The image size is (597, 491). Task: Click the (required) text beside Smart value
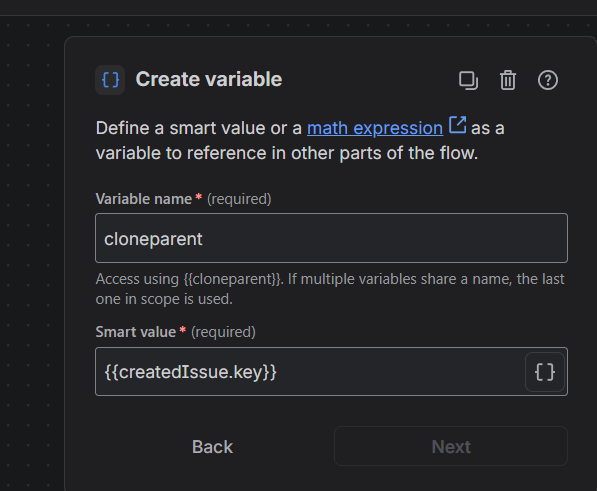click(223, 332)
